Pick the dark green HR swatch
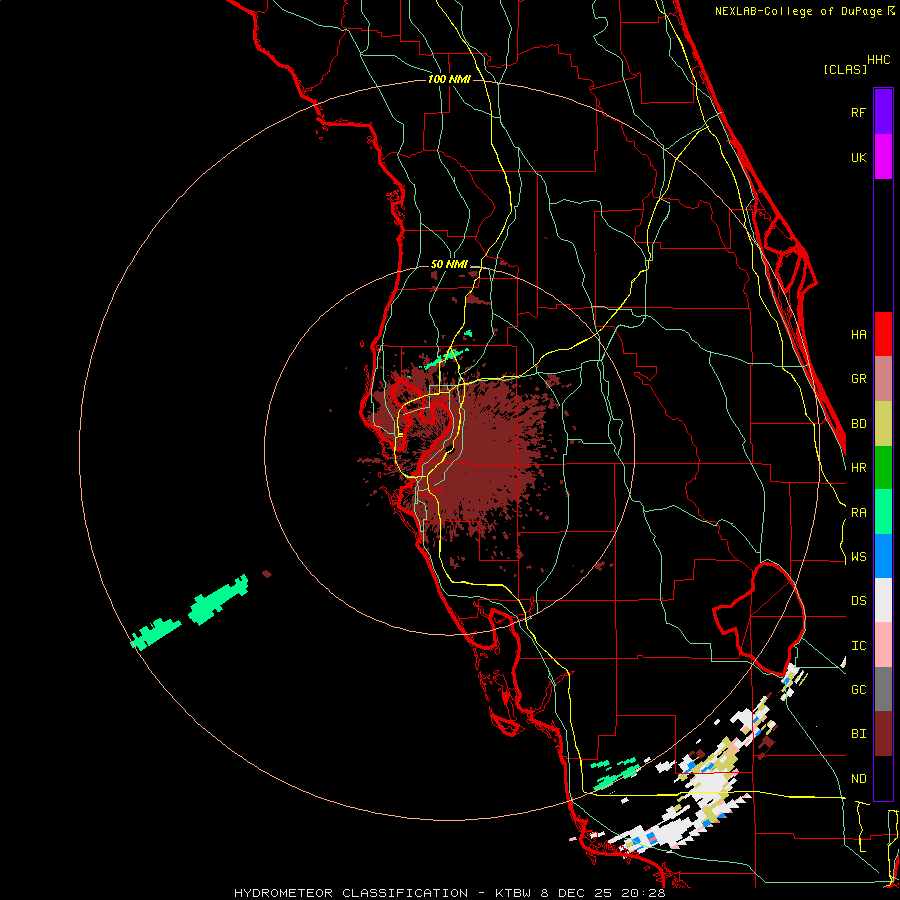This screenshot has width=900, height=900. (883, 468)
